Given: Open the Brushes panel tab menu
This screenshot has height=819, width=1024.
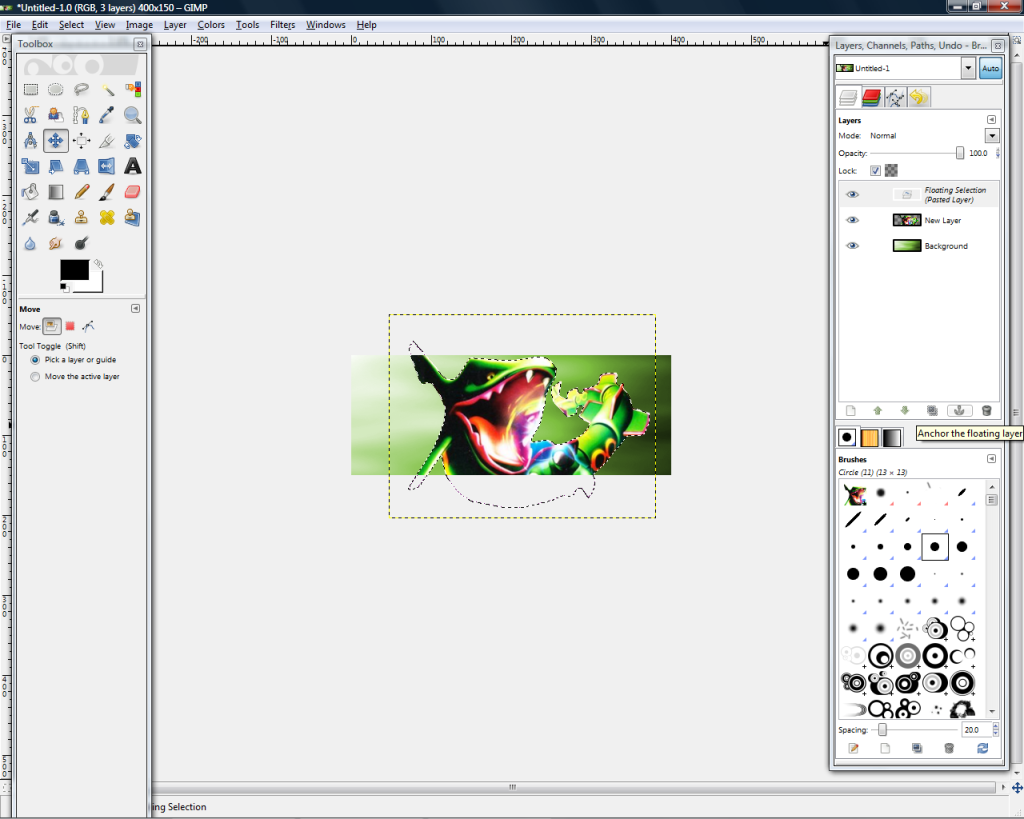Looking at the screenshot, I should tap(991, 459).
